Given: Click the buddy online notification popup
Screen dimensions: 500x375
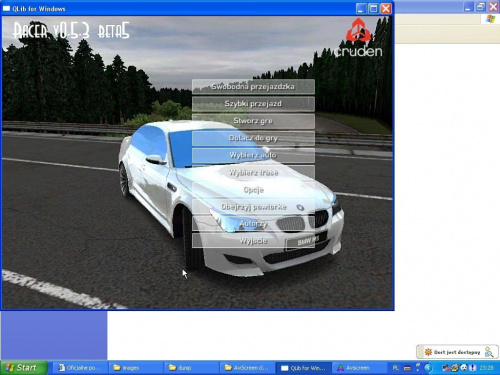Looking at the screenshot, I should tap(457, 352).
